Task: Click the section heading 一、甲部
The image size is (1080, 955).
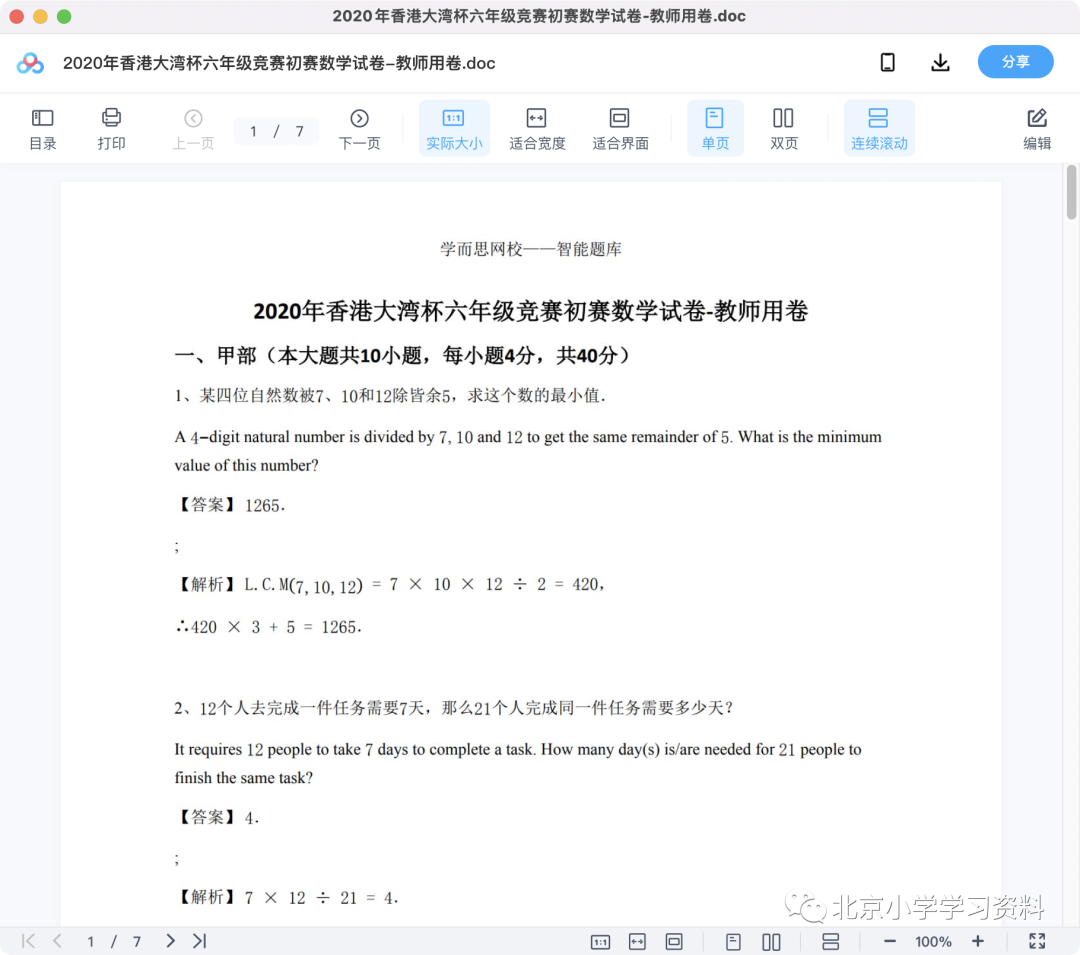Action: 403,356
